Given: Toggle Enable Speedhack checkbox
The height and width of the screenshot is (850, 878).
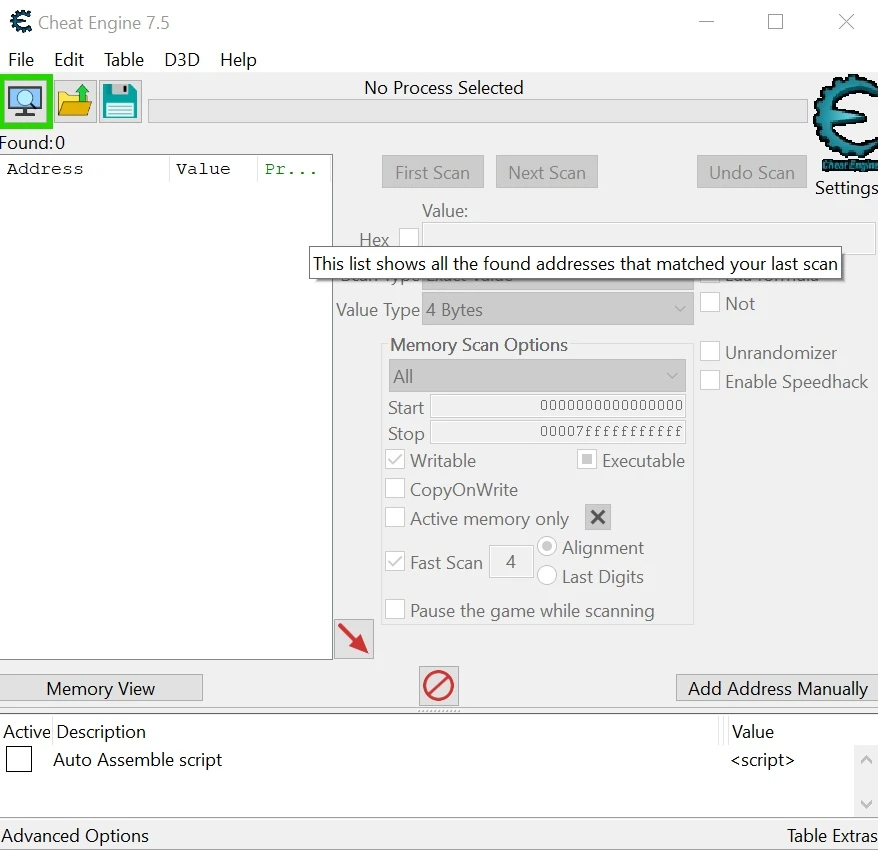Looking at the screenshot, I should [710, 380].
